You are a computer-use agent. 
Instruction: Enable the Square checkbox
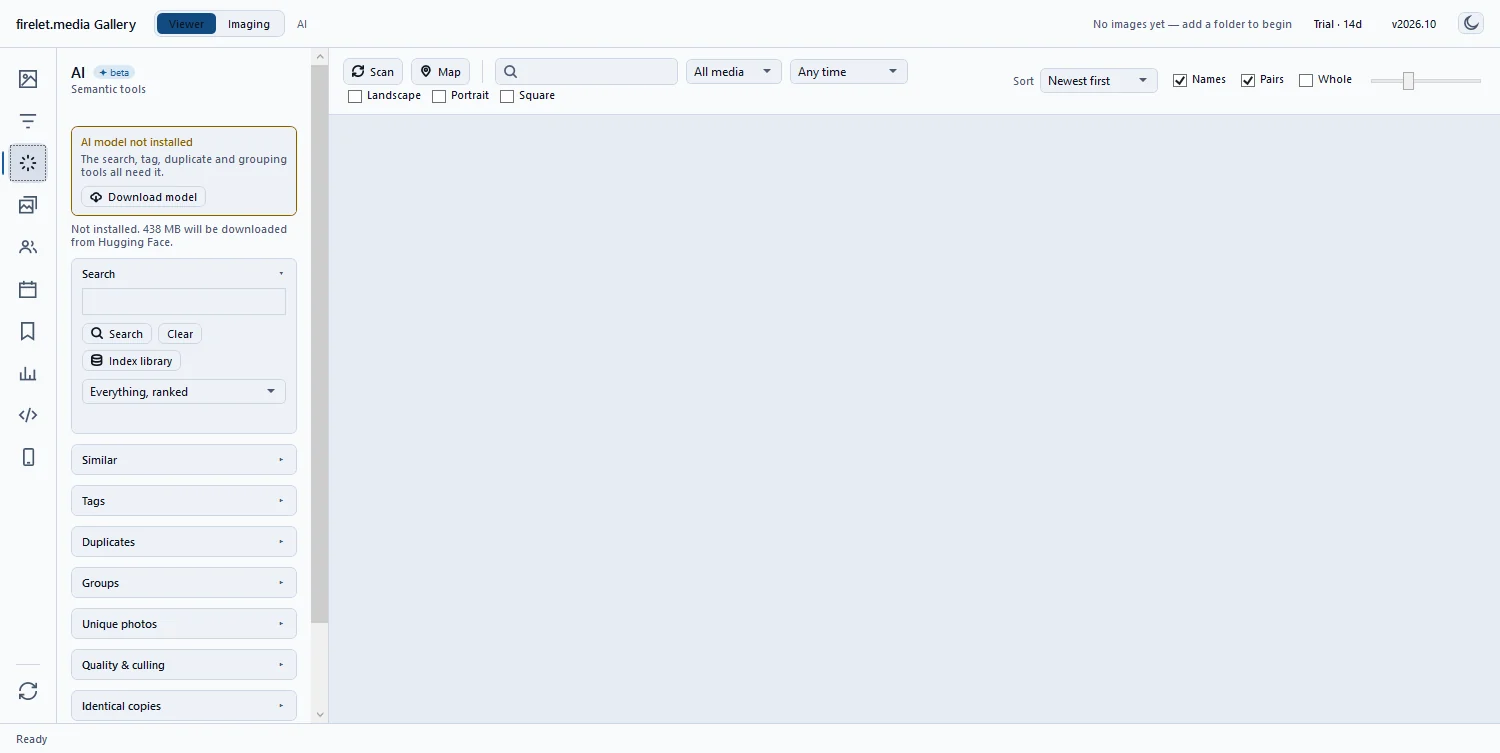coord(507,96)
